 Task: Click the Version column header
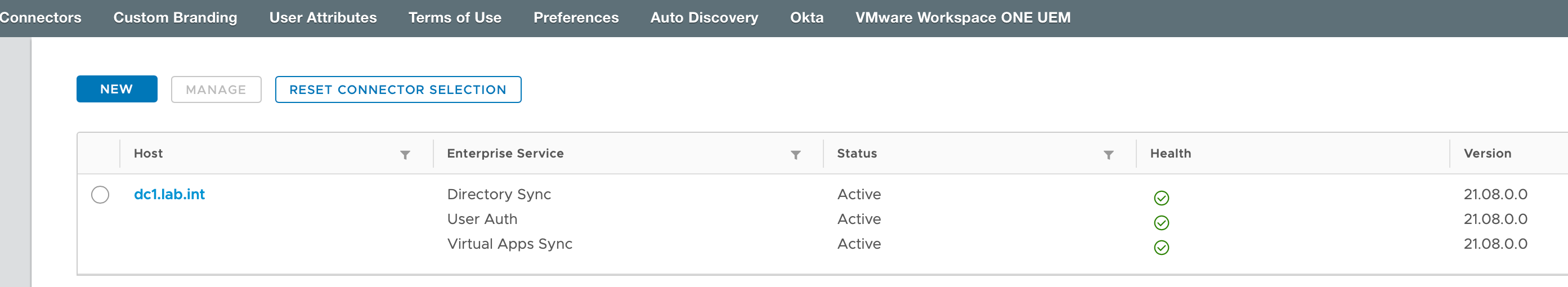click(1487, 153)
